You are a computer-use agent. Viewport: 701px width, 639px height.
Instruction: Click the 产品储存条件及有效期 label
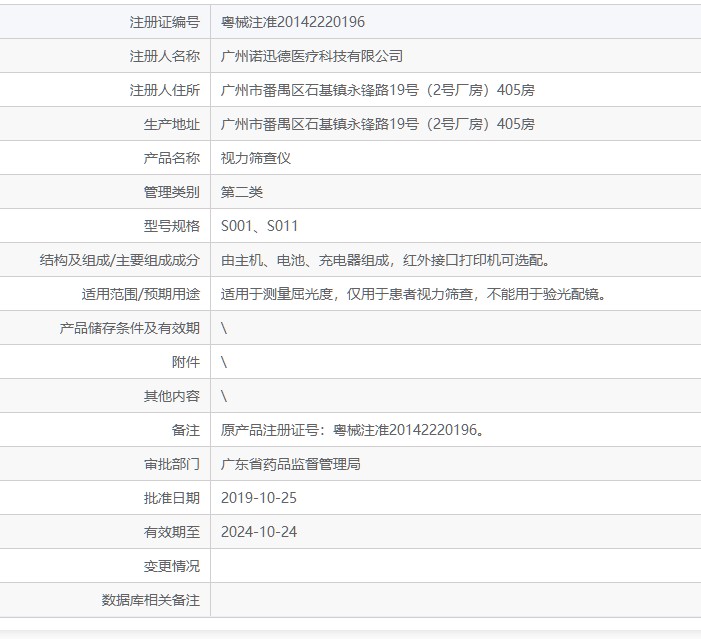coord(130,328)
